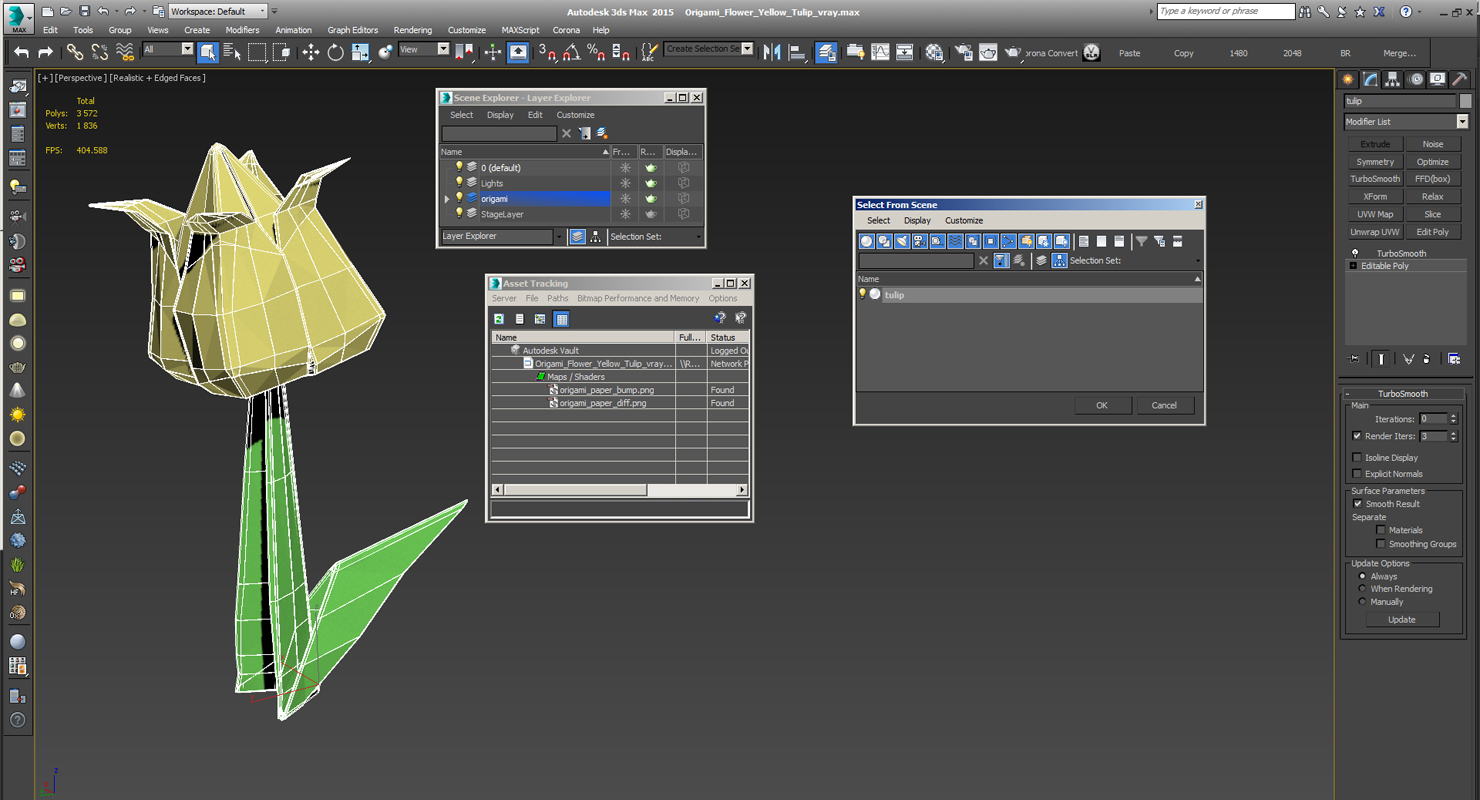Open the Modifier List dropdown
Screen dimensions: 1480x800
1406,122
